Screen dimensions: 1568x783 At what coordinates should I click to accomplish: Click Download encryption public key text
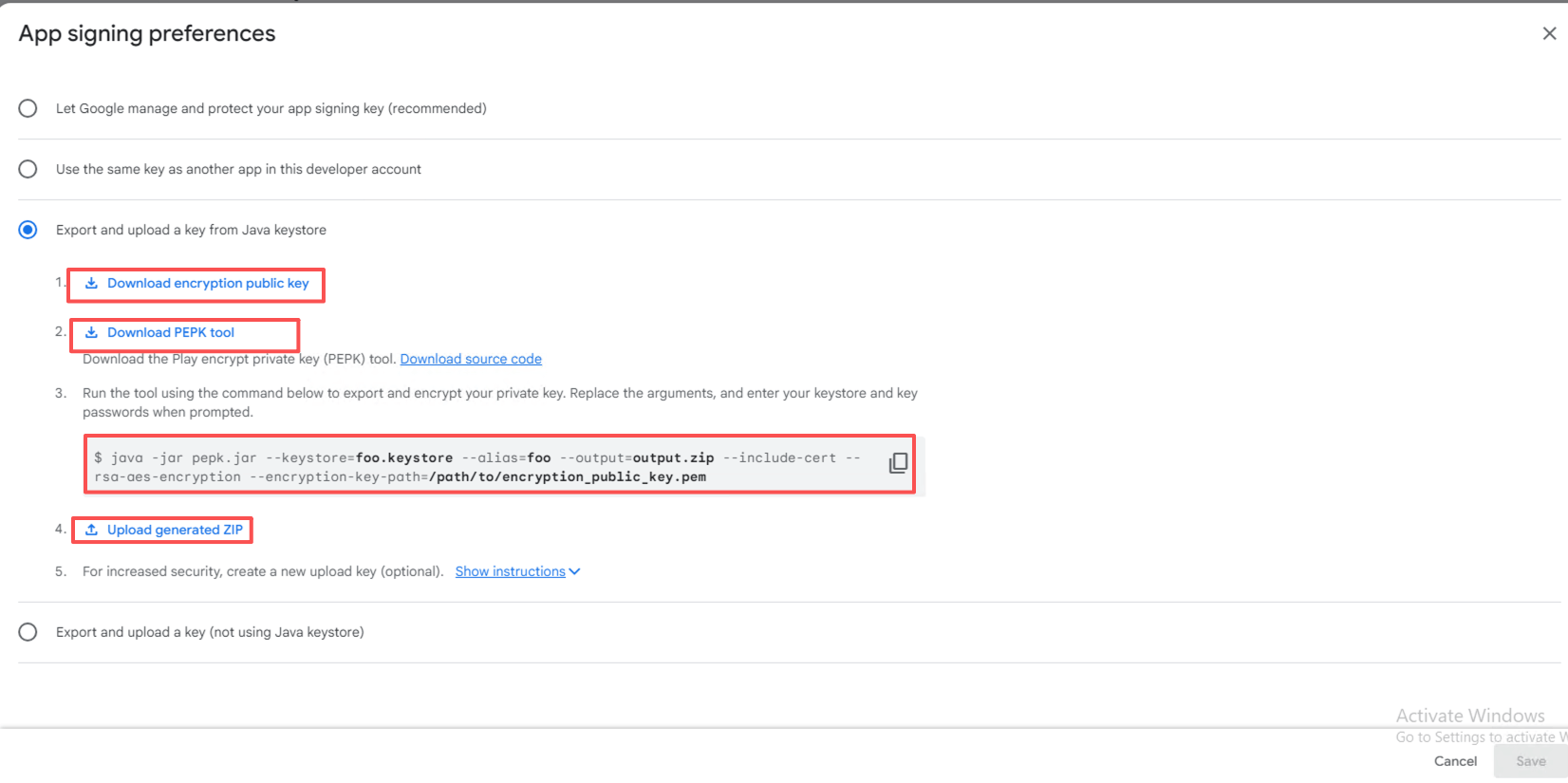coord(208,283)
